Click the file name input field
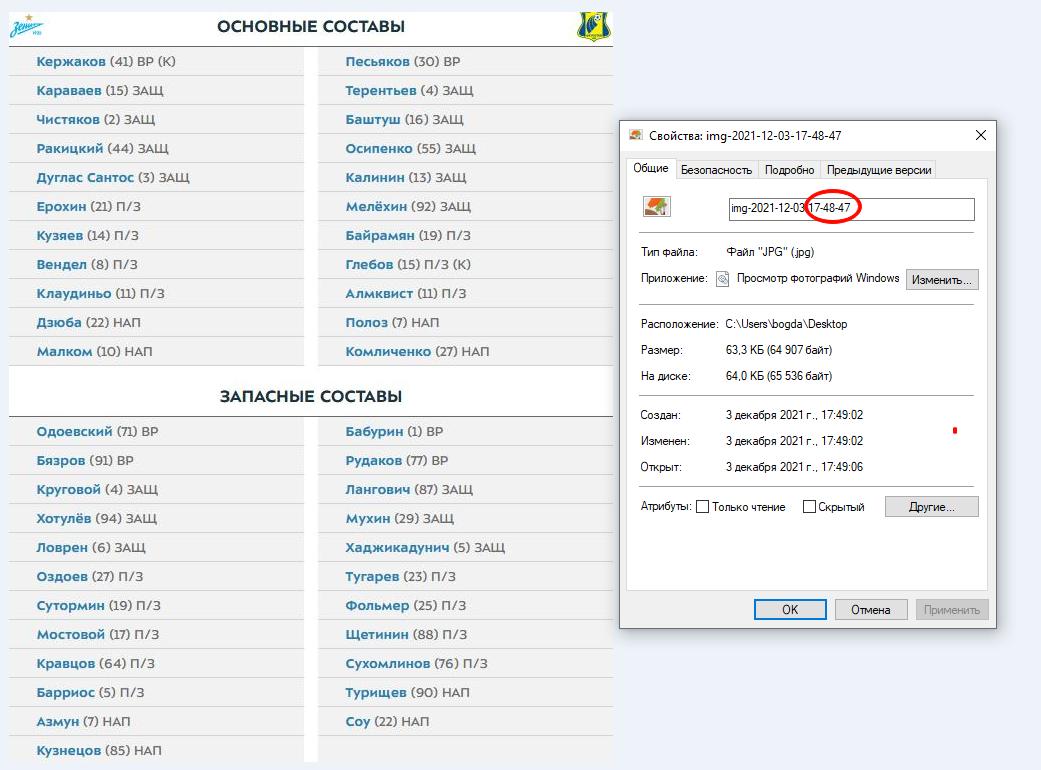The width and height of the screenshot is (1041, 770). click(852, 208)
